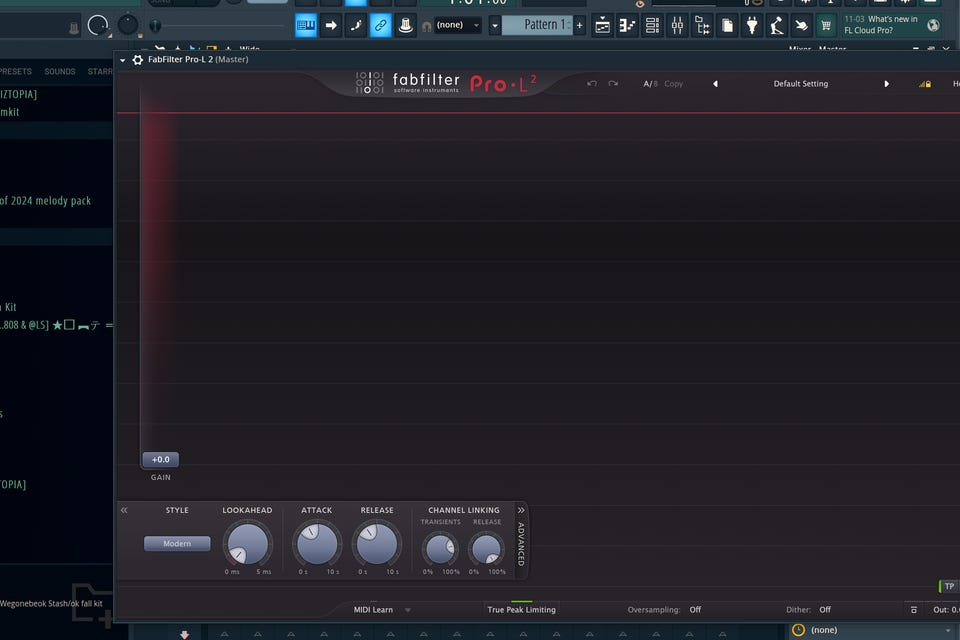Switch to SOUNDS browser tab
Screen dimensions: 960x640
tap(59, 72)
